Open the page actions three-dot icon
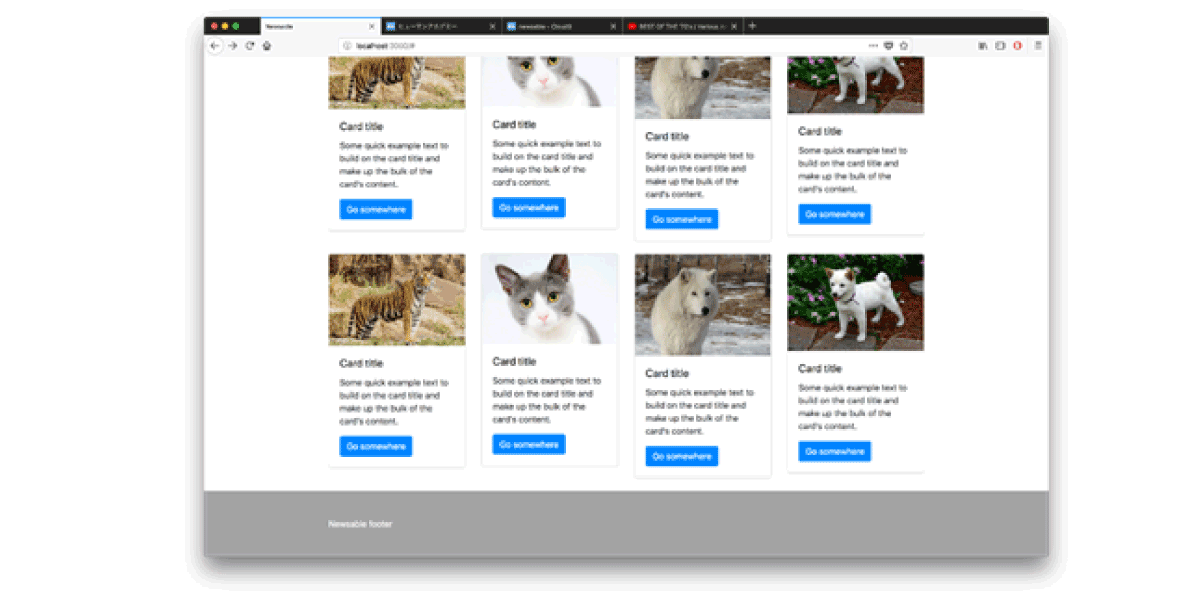 click(x=873, y=46)
